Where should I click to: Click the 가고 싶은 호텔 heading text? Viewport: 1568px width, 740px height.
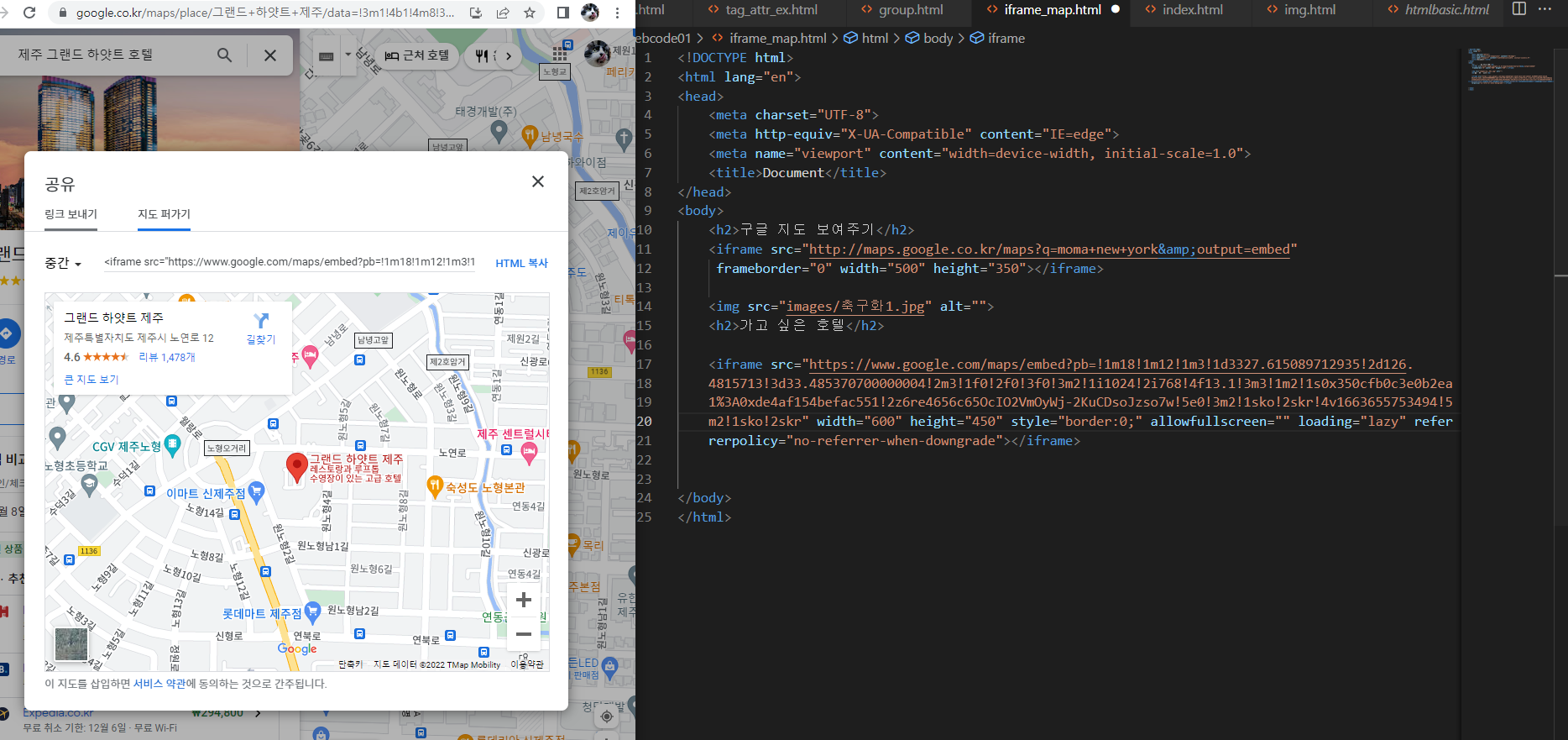pyautogui.click(x=792, y=326)
